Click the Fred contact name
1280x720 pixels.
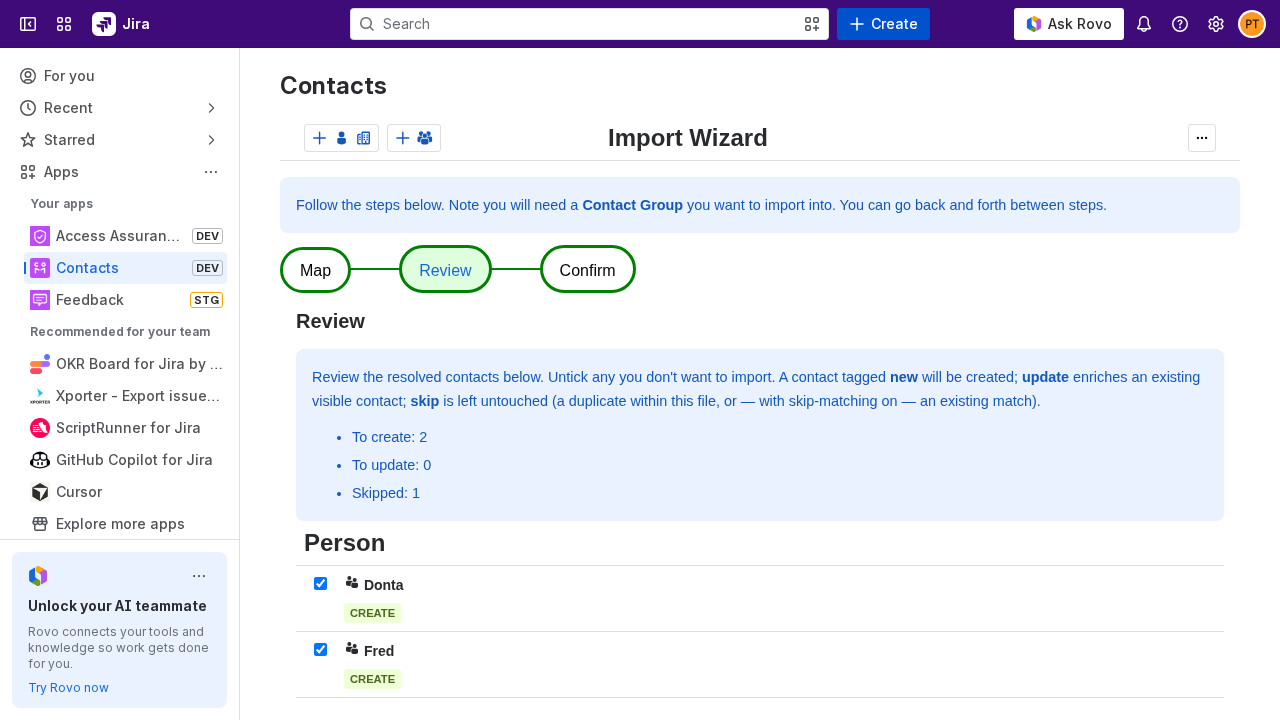click(x=379, y=651)
